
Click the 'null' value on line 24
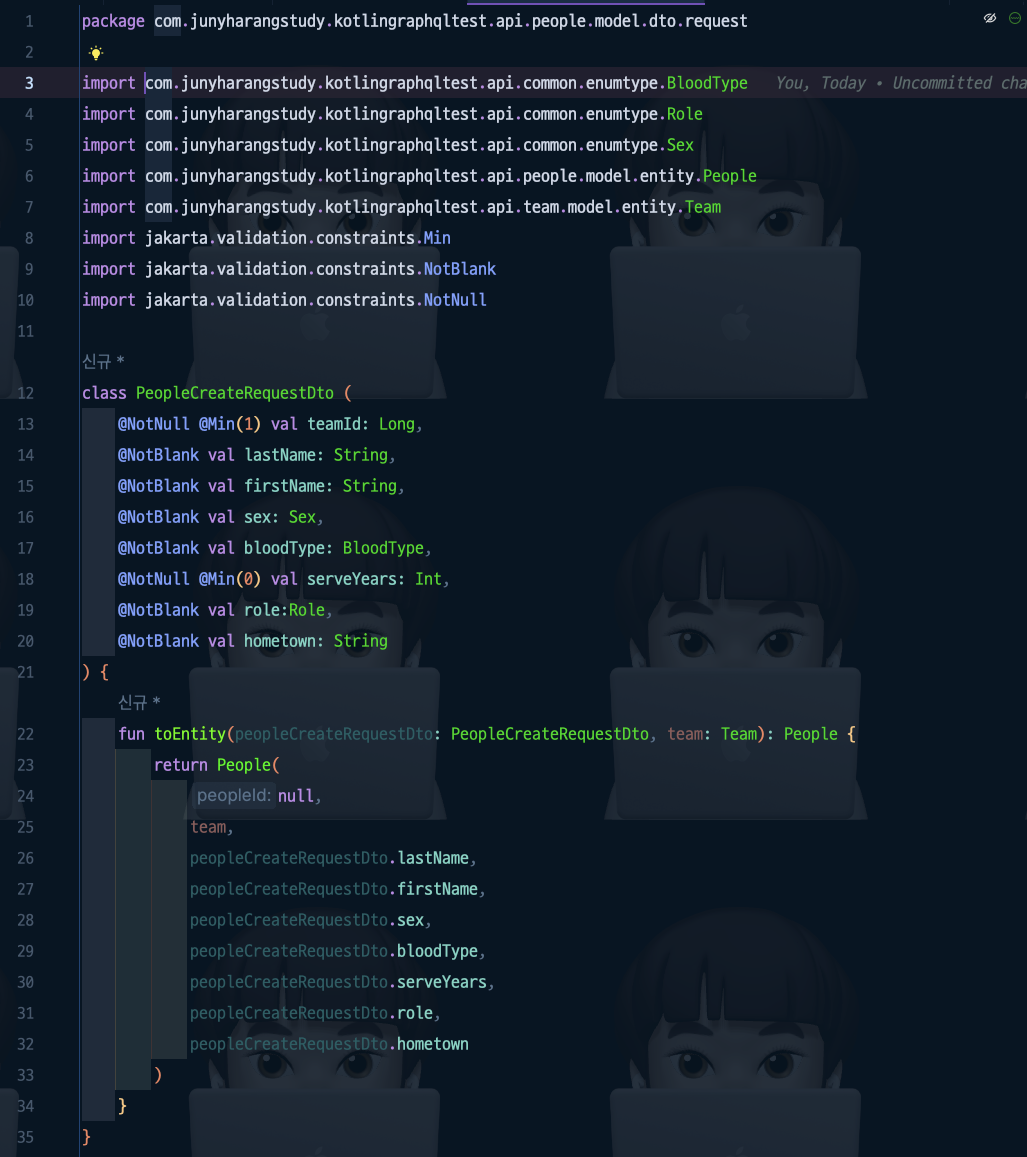296,796
